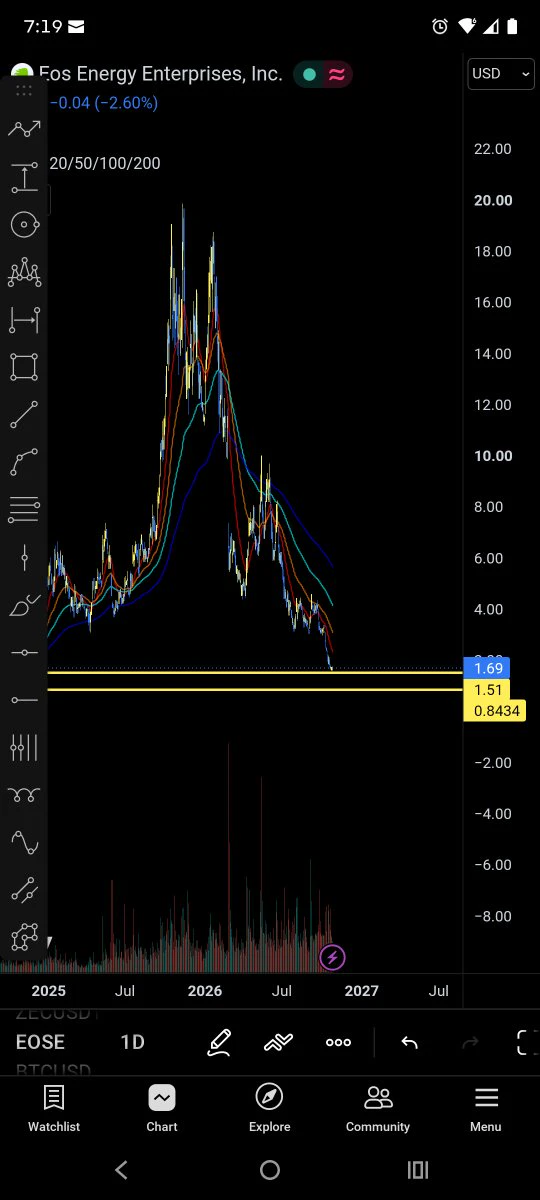Screen dimensions: 540x1200
Task: Change the 1D chart interval
Action: click(132, 1042)
